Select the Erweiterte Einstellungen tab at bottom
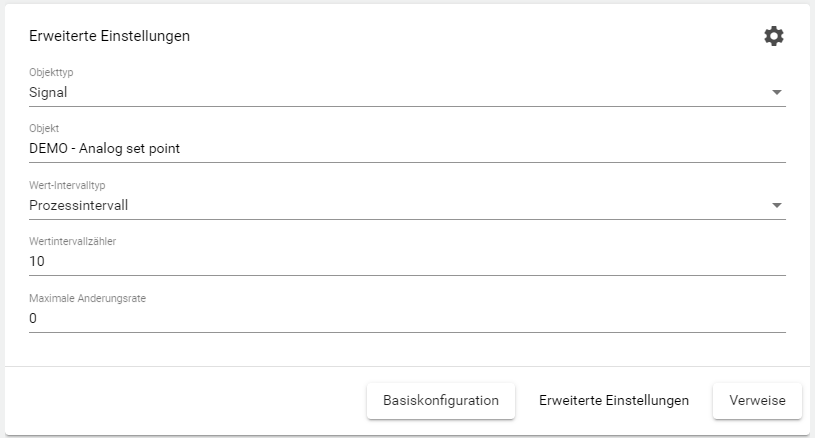Viewport: 815px width, 438px height. pos(613,400)
